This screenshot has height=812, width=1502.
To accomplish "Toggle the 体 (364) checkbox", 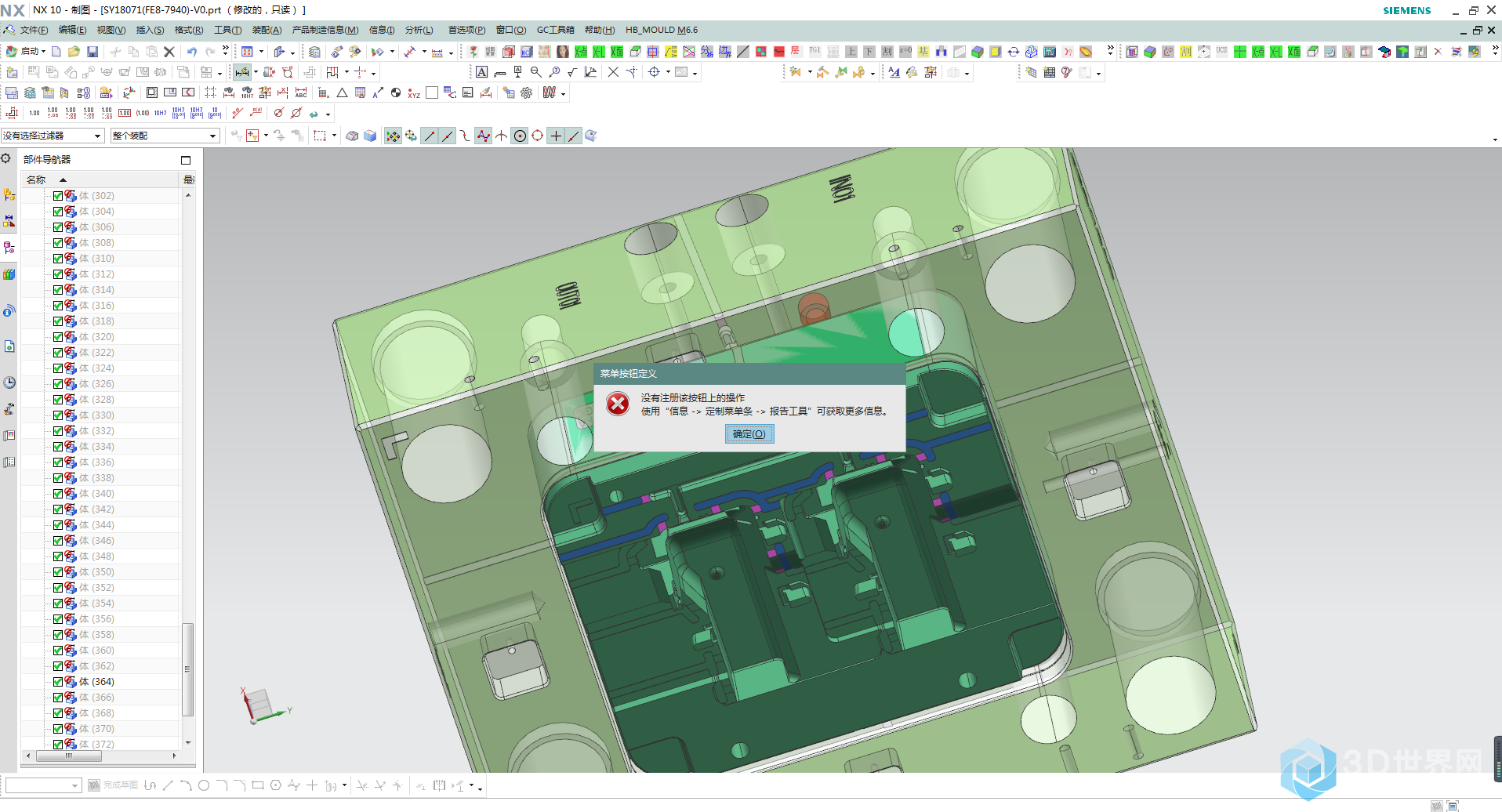I will point(58,682).
